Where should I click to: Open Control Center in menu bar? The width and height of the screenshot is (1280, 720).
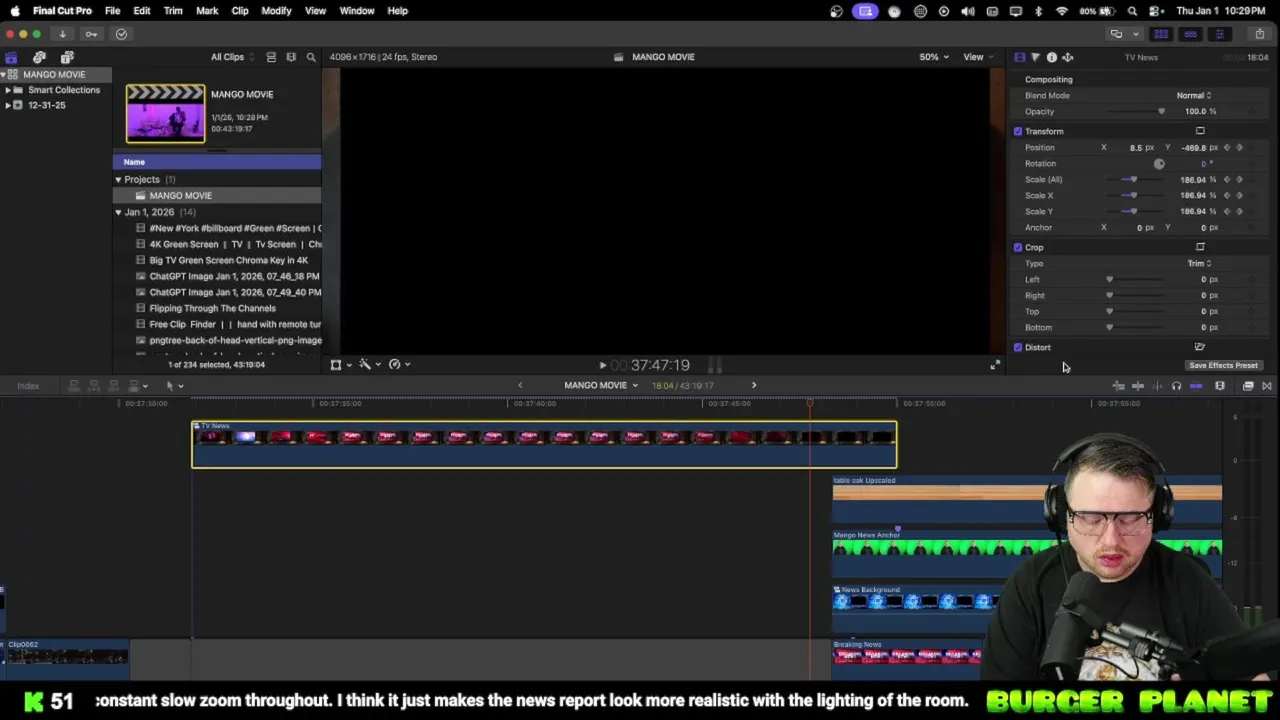click(x=1155, y=11)
